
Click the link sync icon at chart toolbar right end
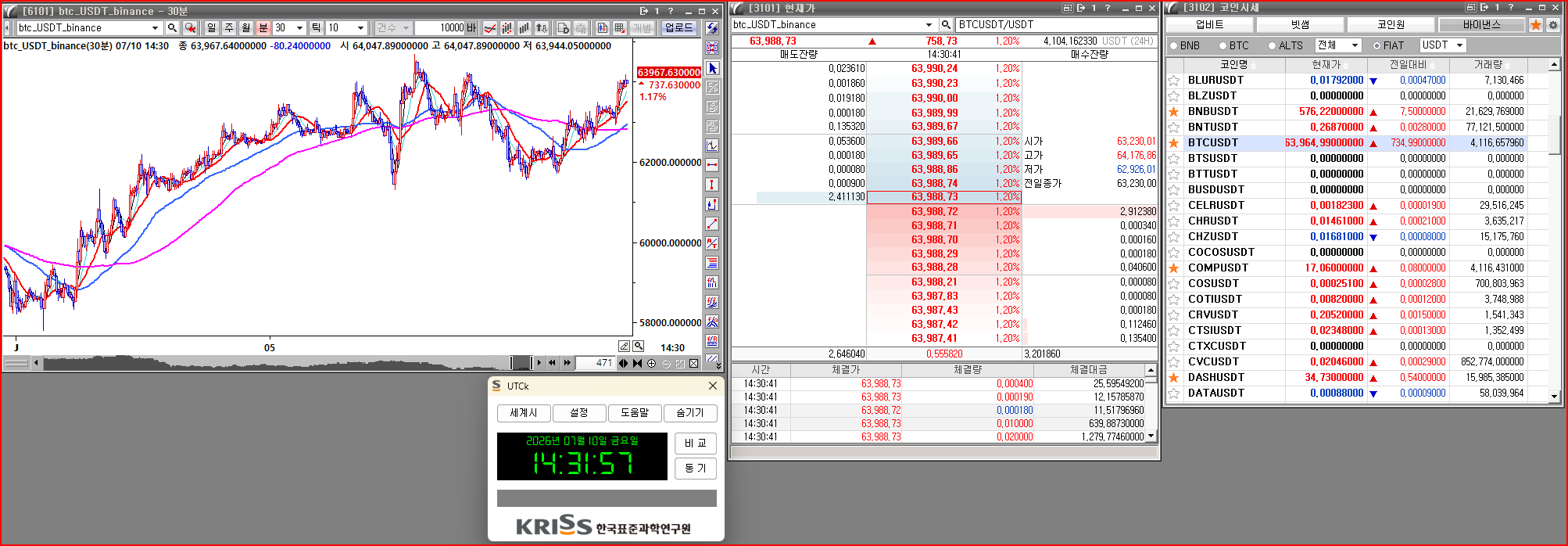point(712,27)
